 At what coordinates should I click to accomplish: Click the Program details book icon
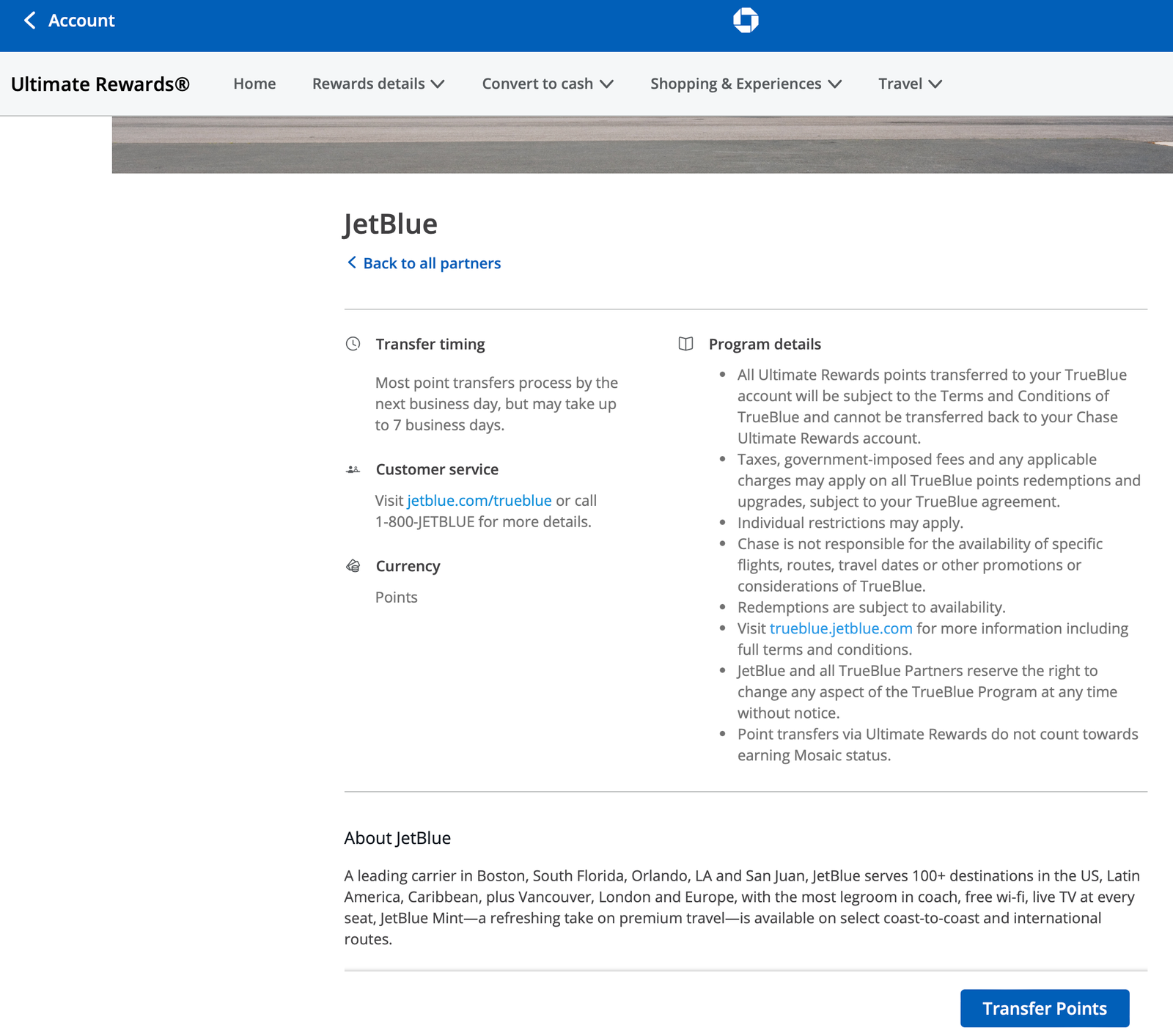click(x=685, y=344)
